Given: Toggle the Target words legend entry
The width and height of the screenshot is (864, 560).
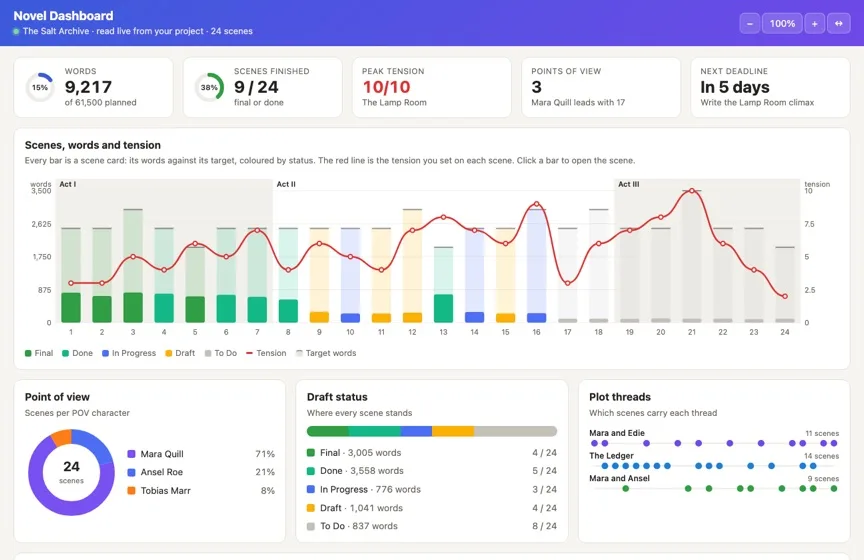Looking at the screenshot, I should coord(326,353).
